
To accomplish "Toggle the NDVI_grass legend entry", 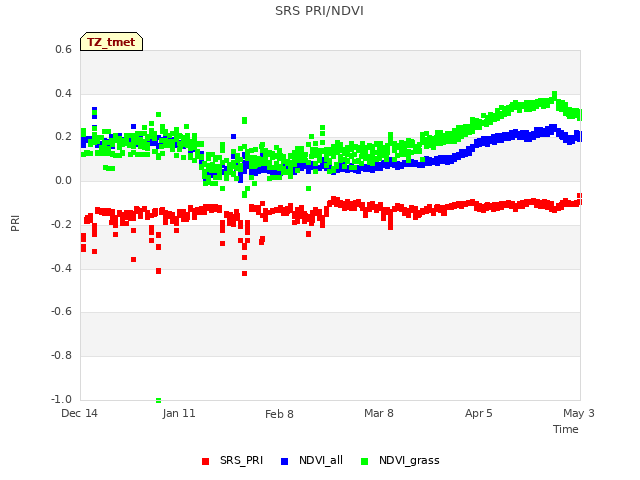I will click(400, 460).
